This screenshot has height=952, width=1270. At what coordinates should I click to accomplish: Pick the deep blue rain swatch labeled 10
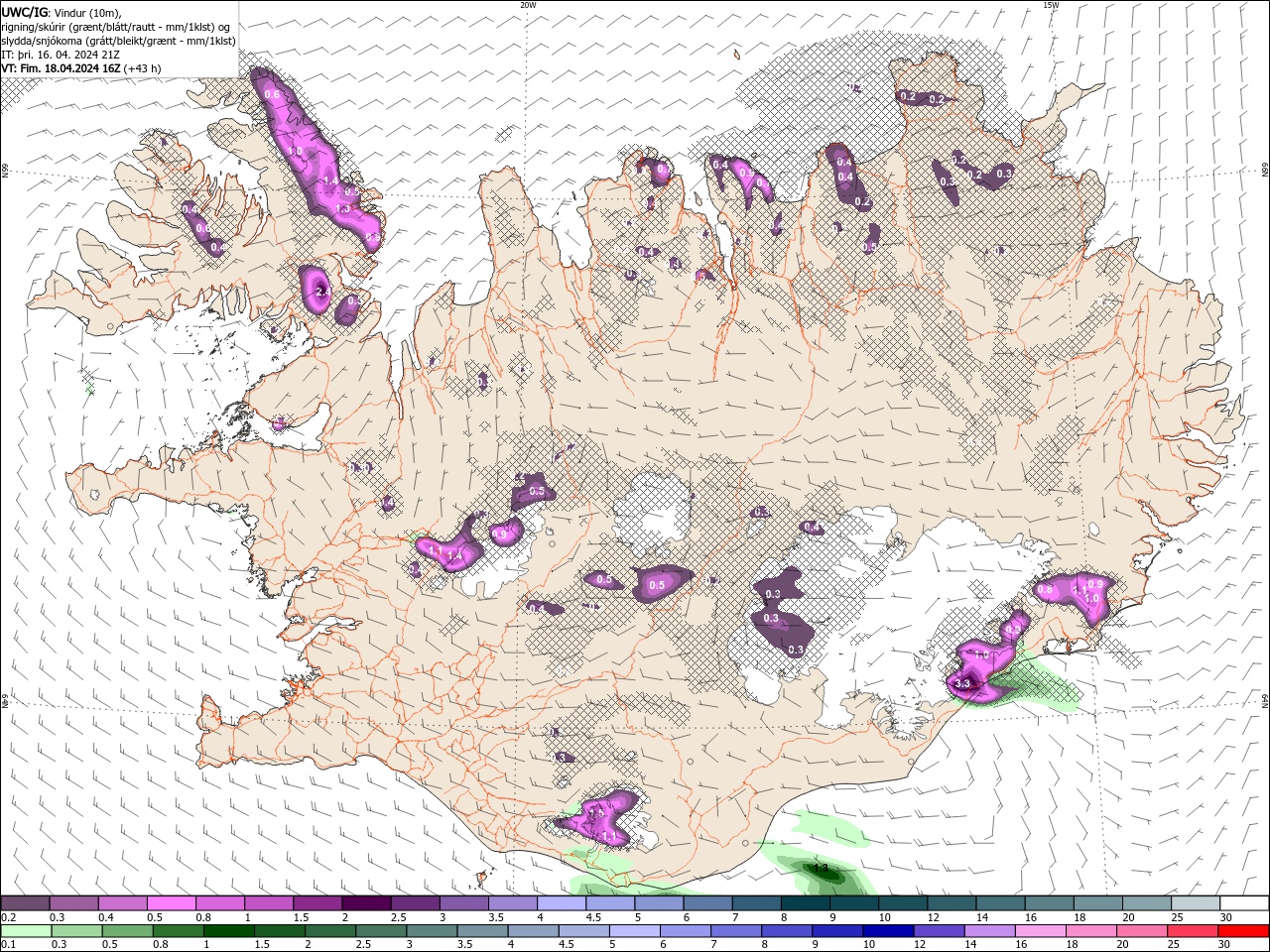(x=888, y=931)
